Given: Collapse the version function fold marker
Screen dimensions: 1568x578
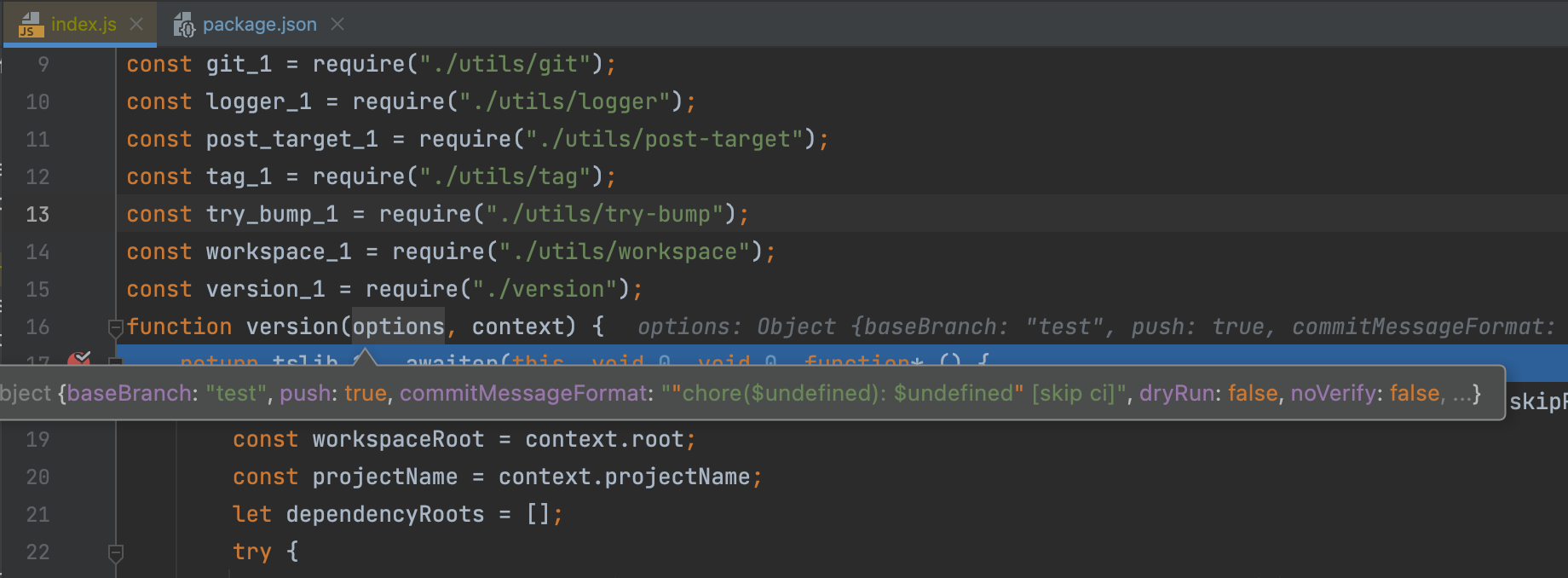Looking at the screenshot, I should (116, 327).
